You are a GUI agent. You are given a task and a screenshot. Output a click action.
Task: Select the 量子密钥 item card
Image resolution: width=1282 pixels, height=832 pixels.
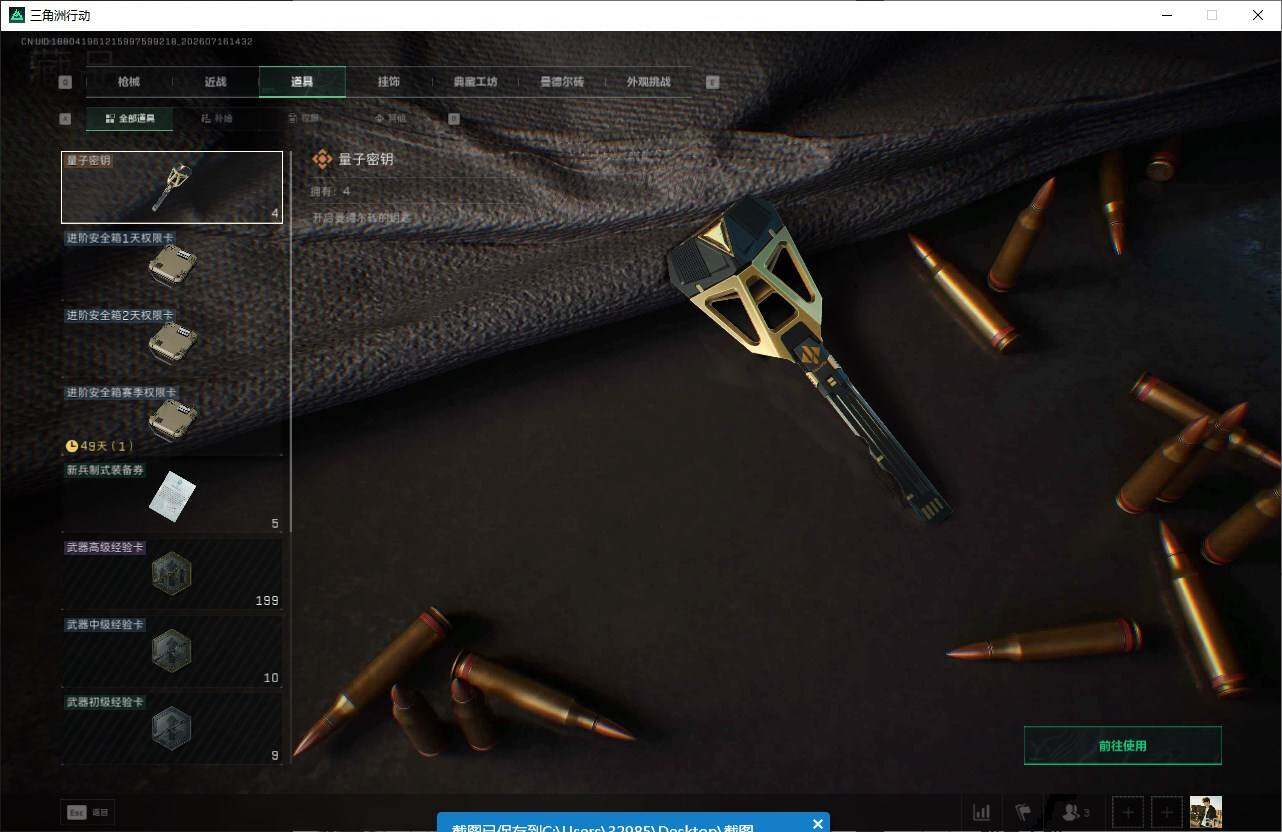pos(172,187)
